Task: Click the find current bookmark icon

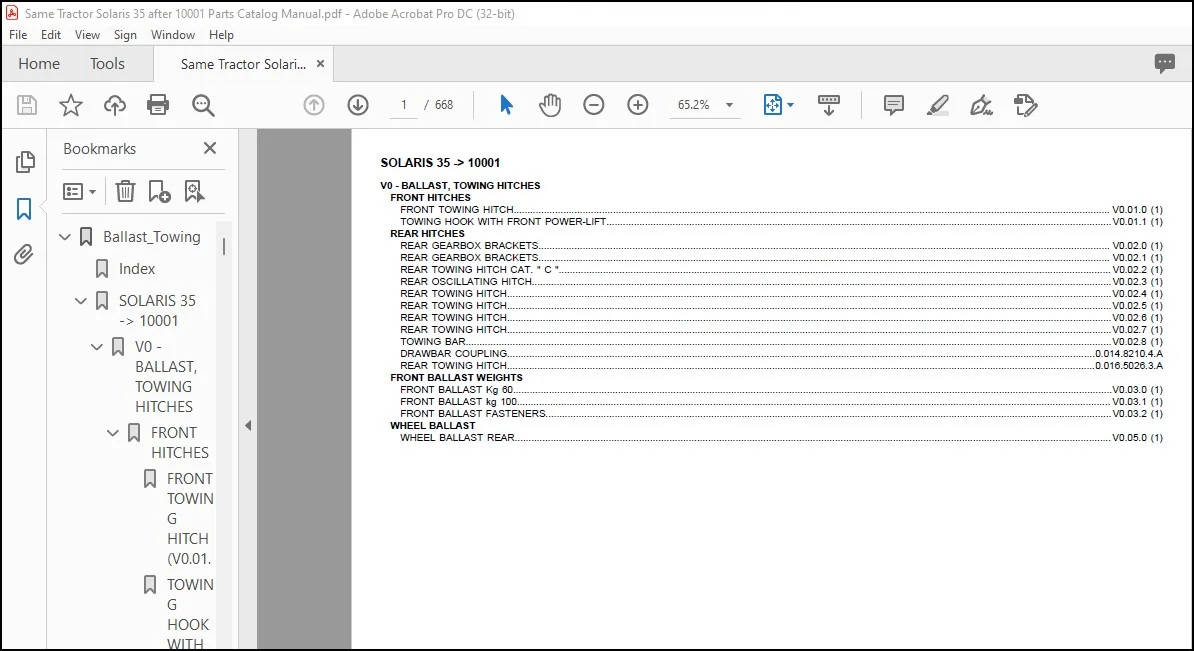Action: click(x=194, y=191)
